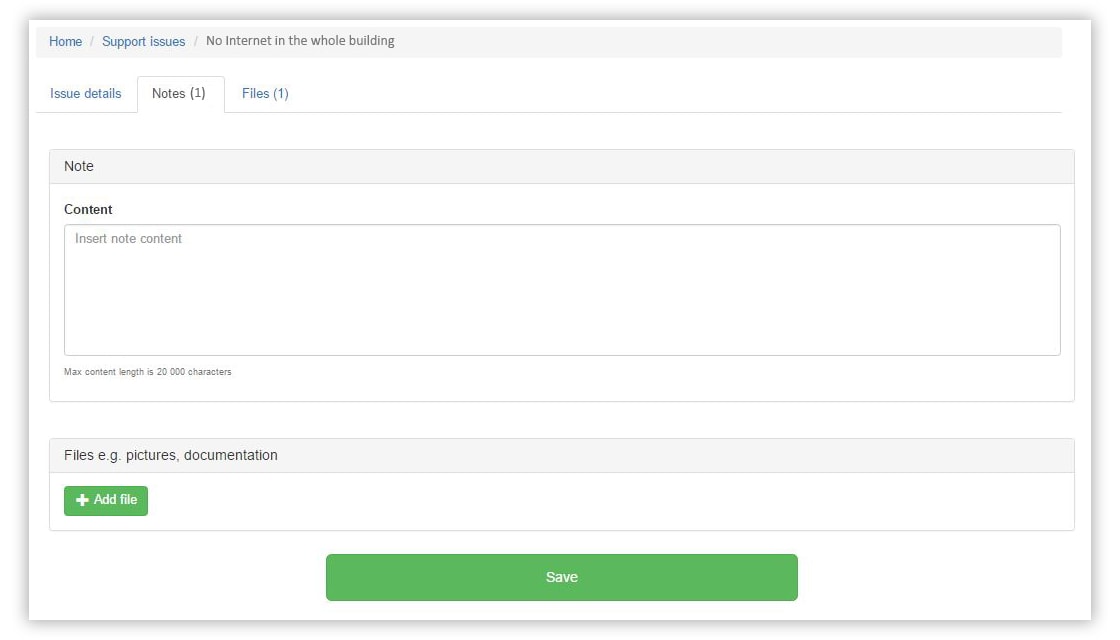Go to the Home breadcrumb link
Viewport: 1120px width, 640px height.
tap(65, 41)
